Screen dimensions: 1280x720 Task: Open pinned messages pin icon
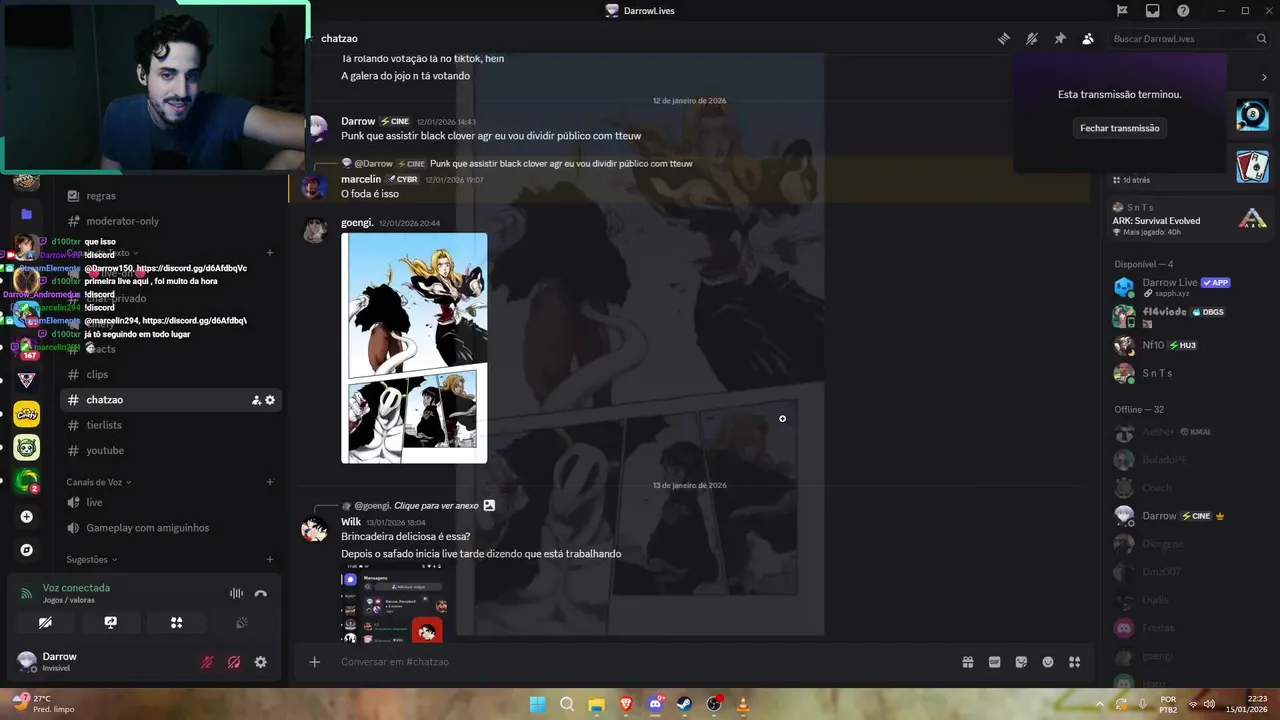(x=1060, y=39)
